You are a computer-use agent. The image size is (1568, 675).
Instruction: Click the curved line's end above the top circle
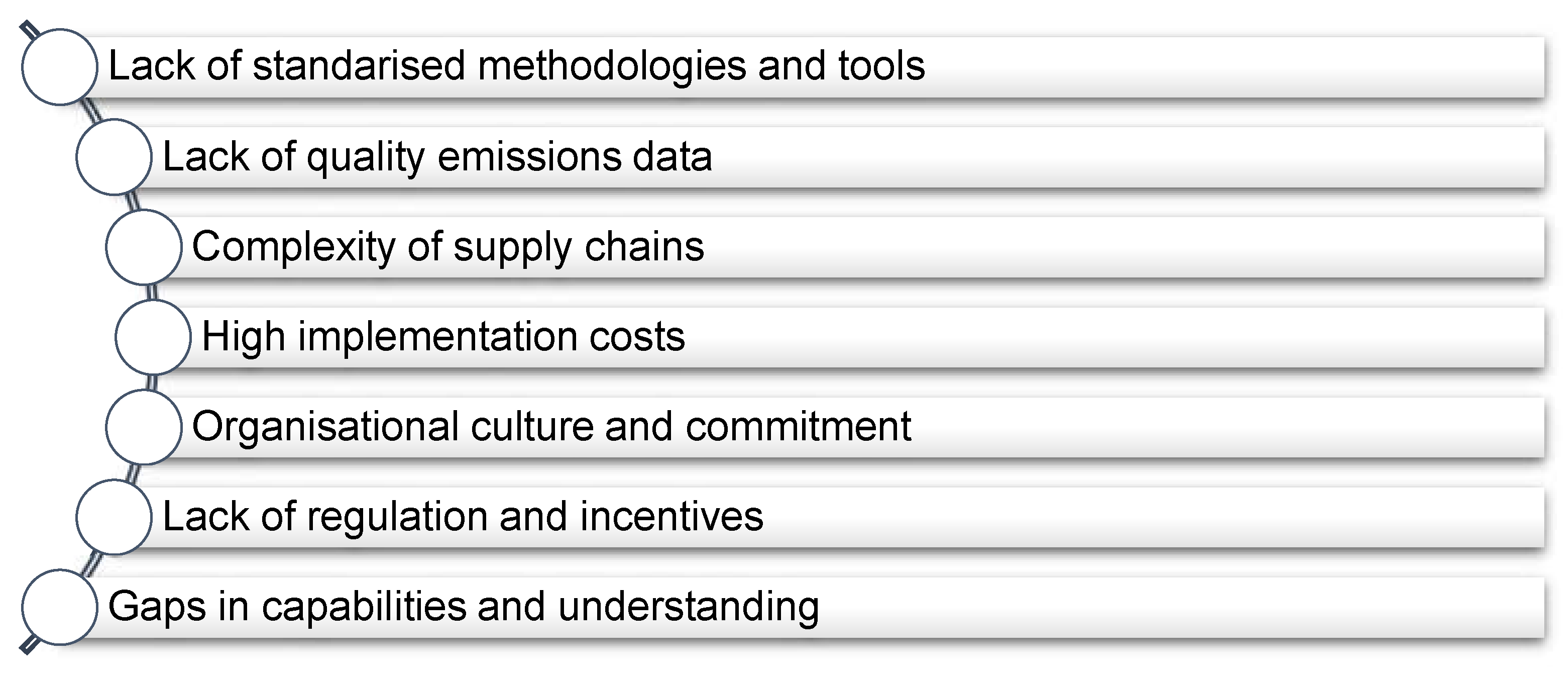point(28,28)
